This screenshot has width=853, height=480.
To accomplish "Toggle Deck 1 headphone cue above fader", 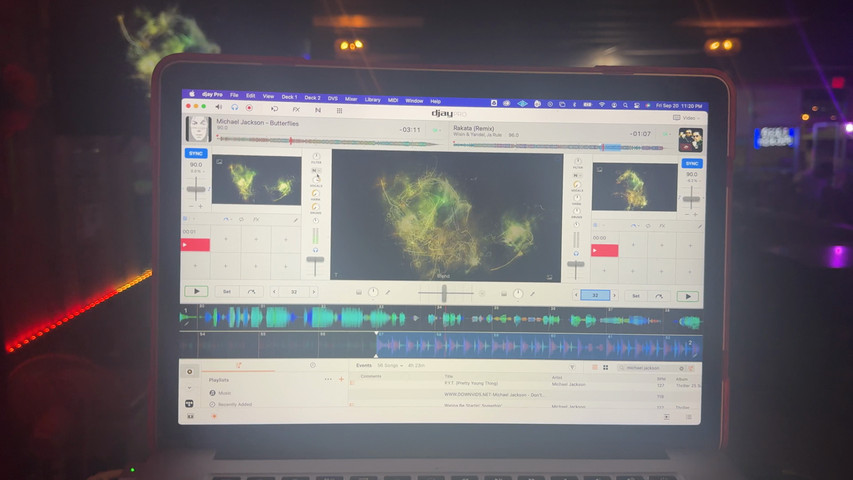I will click(315, 250).
